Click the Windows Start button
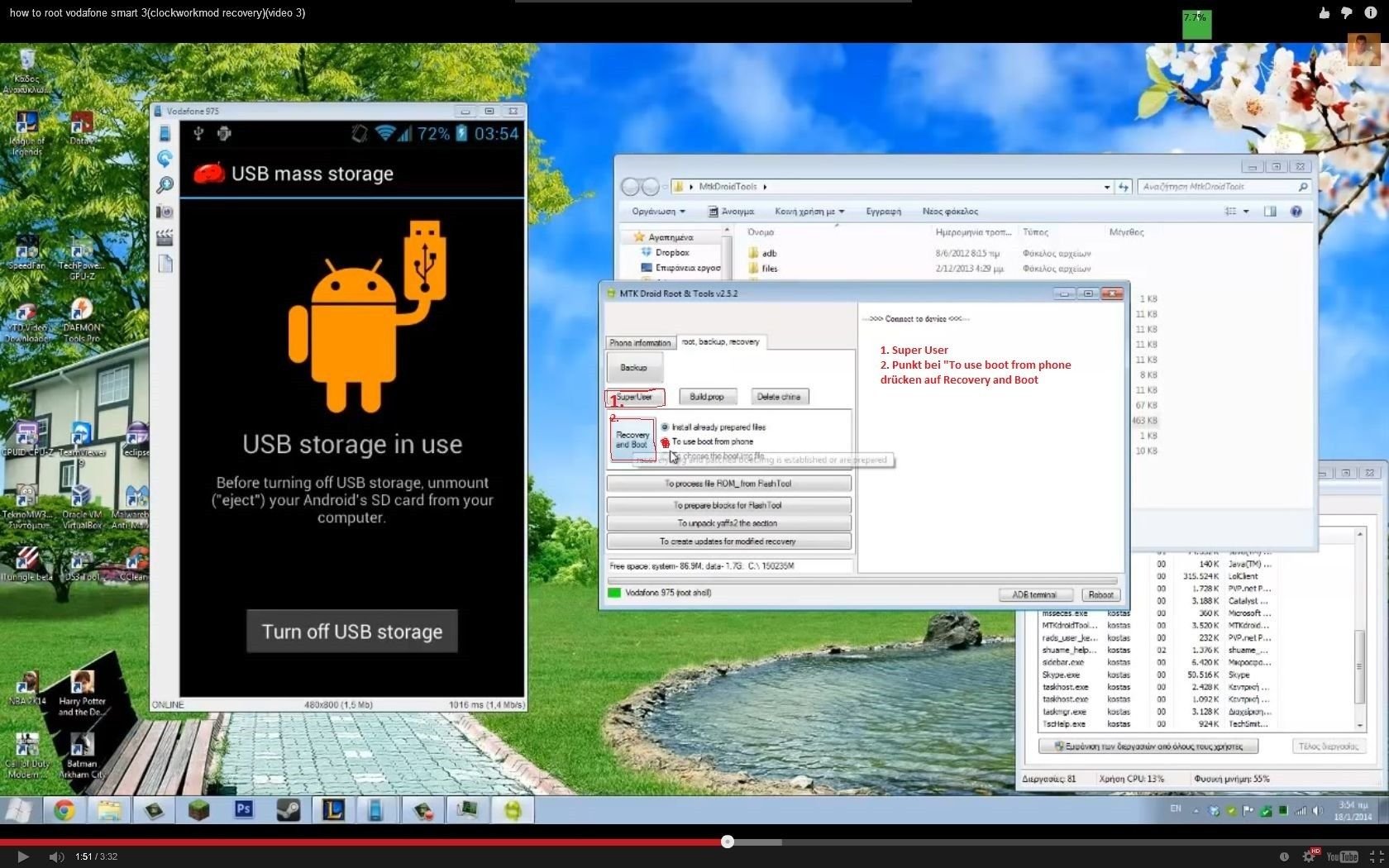Viewport: 1389px width, 868px height. point(18,810)
